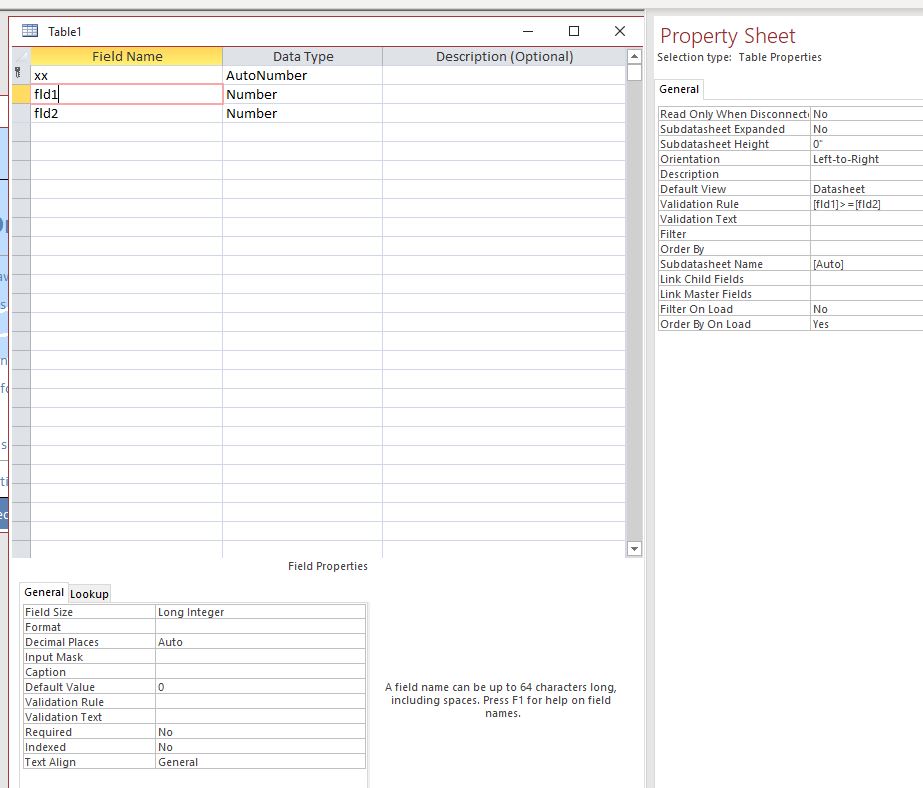Open the Number data type for fld1
Image resolution: width=923 pixels, height=788 pixels.
click(303, 94)
